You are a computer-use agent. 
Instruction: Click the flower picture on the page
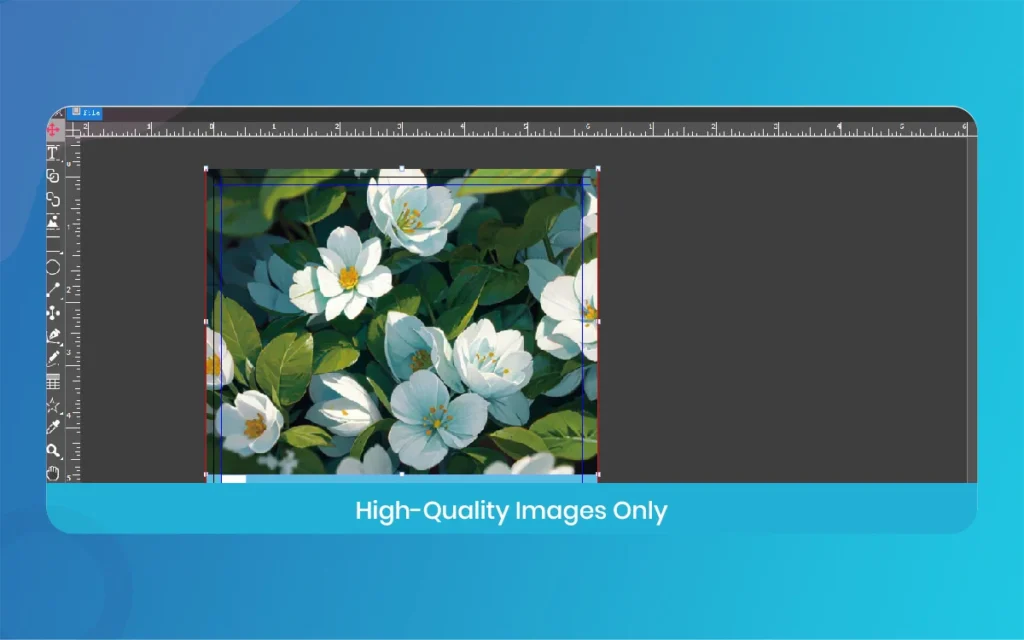click(402, 321)
